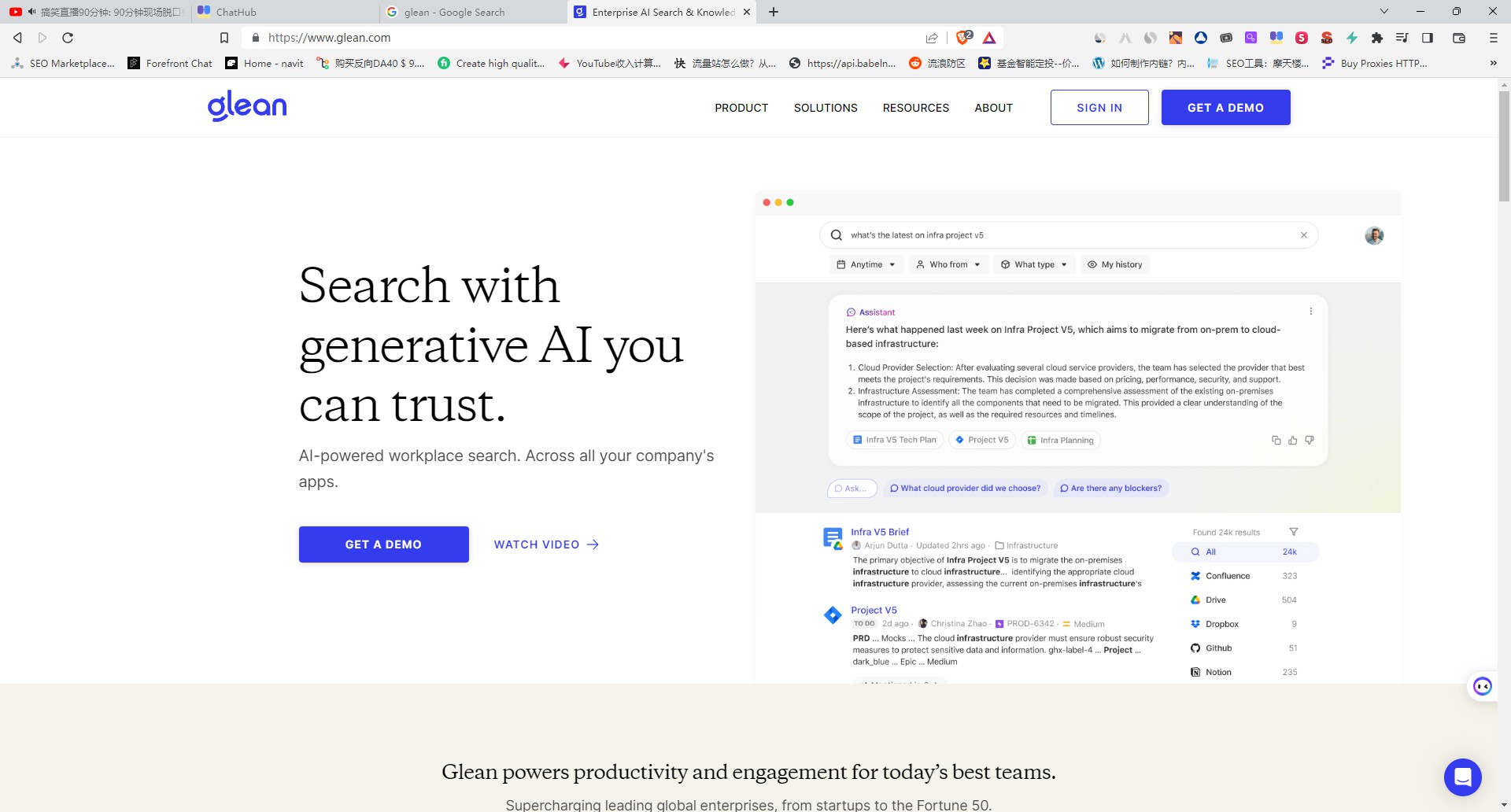Open the browser hamburger menu
The width and height of the screenshot is (1511, 812).
1493,38
